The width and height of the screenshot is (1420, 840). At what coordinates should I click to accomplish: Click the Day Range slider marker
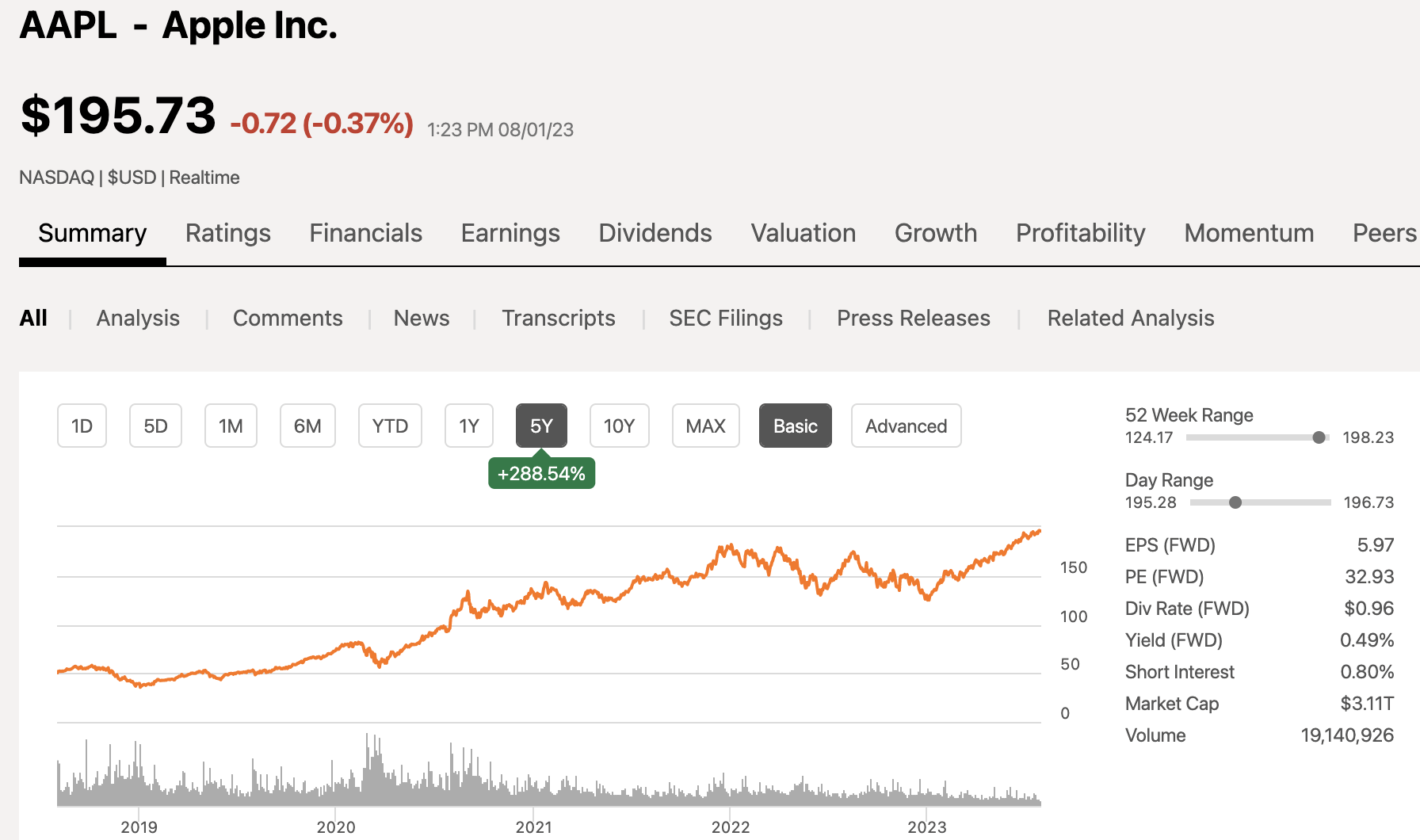[1235, 502]
